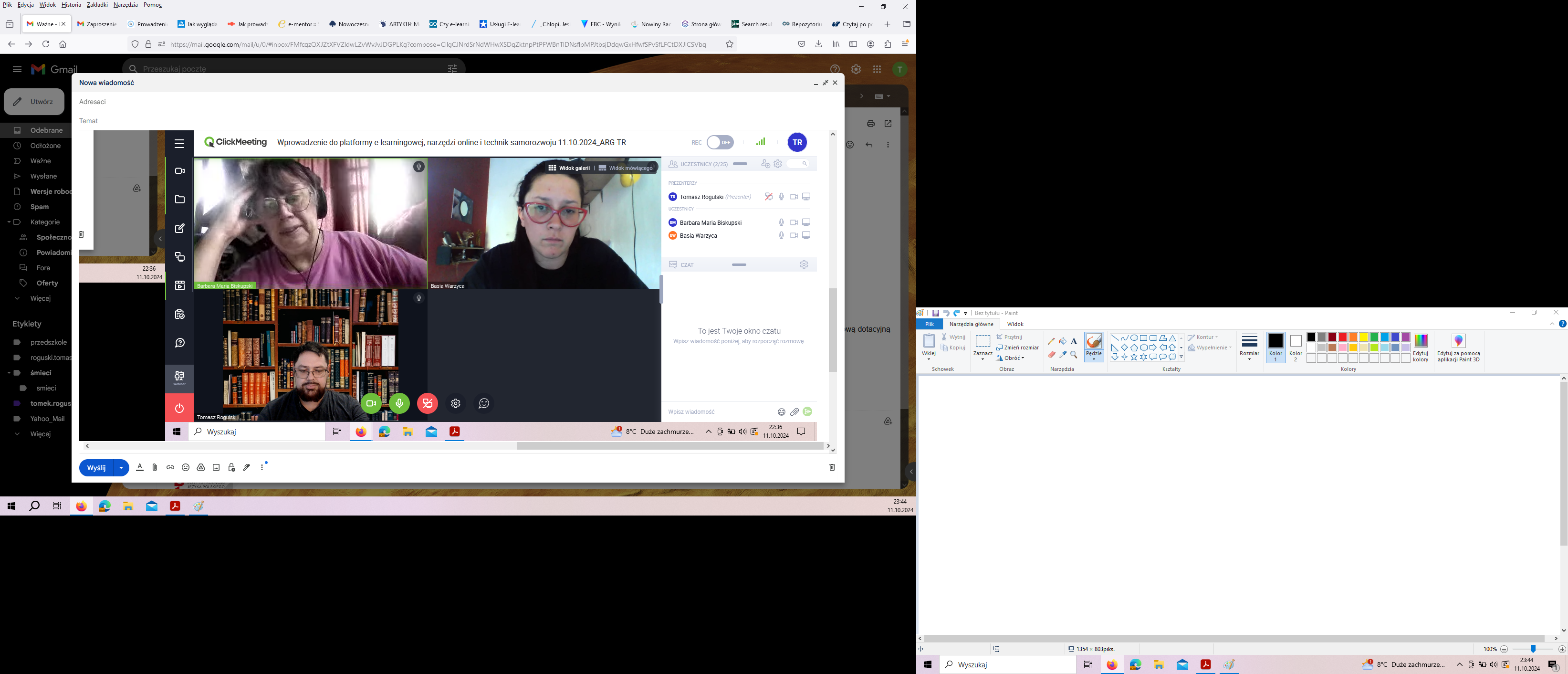The image size is (1568, 674).
Task: Click the Undo arrow in Paint's title bar
Action: pos(946,313)
